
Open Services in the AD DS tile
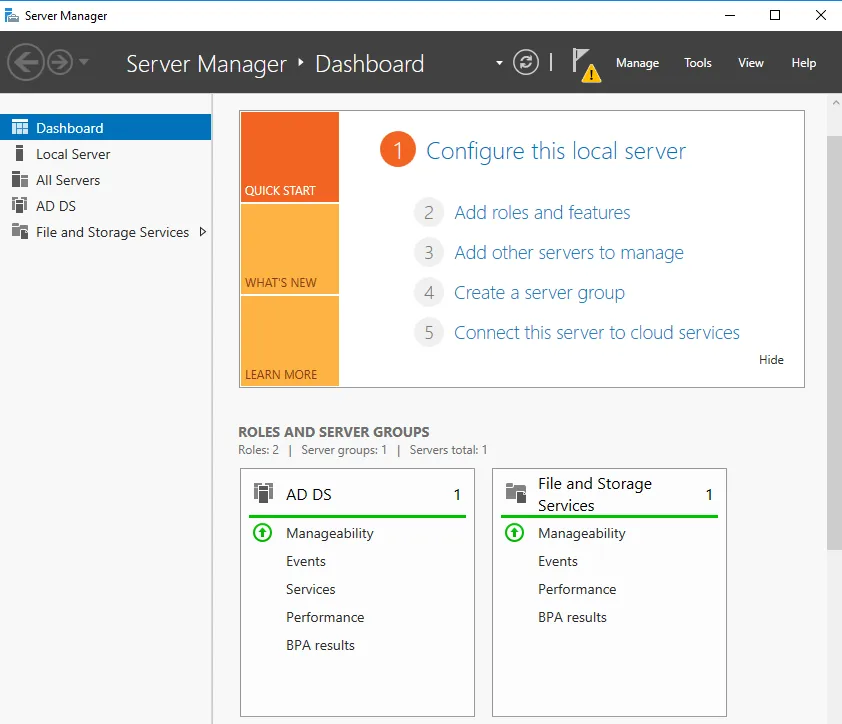coord(310,589)
